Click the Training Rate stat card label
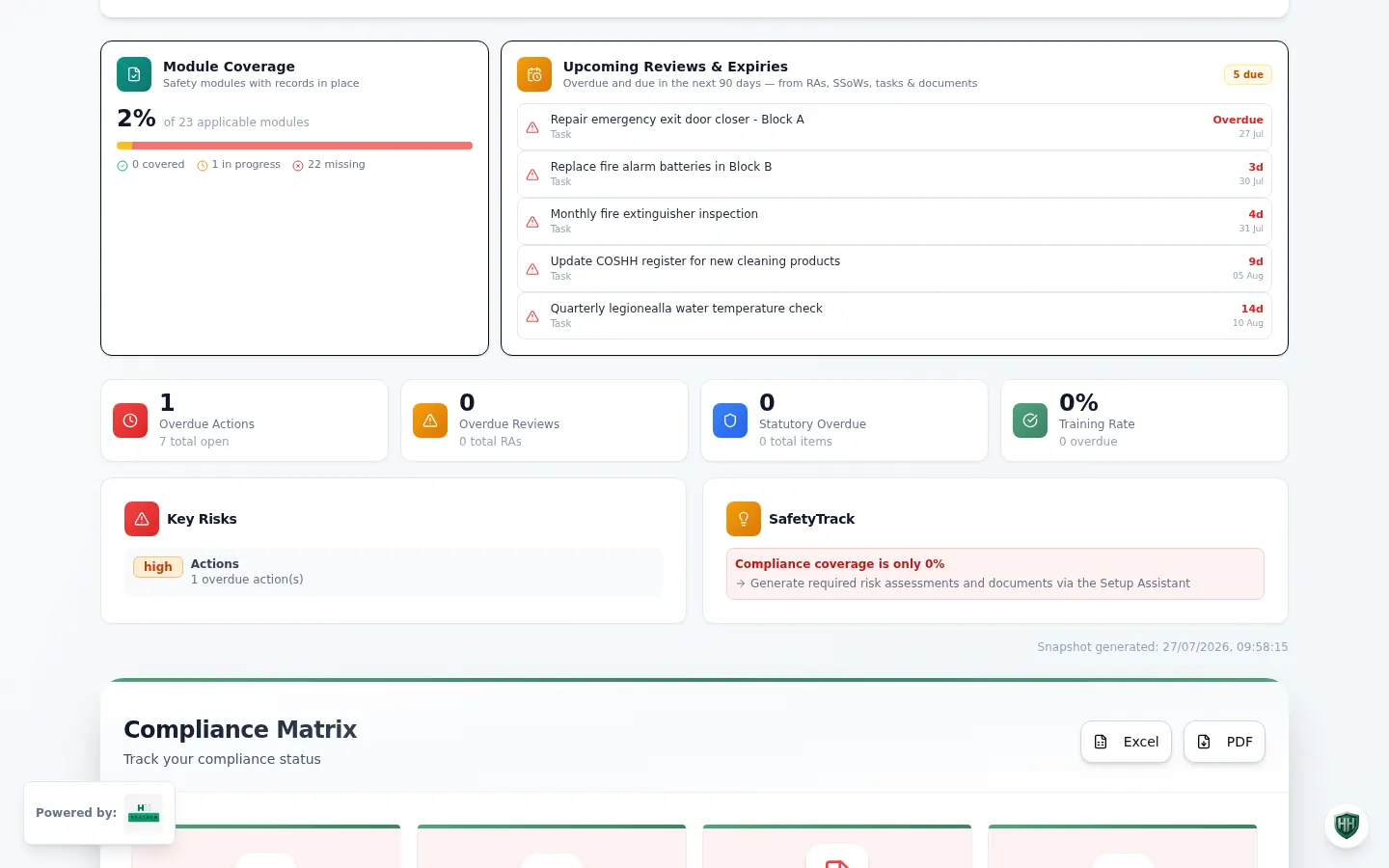The image size is (1389, 868). point(1097,424)
